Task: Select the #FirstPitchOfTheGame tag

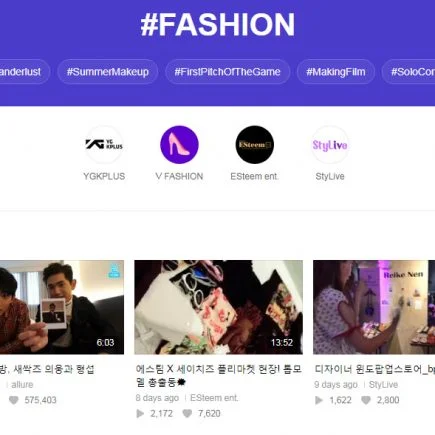Action: [x=227, y=72]
